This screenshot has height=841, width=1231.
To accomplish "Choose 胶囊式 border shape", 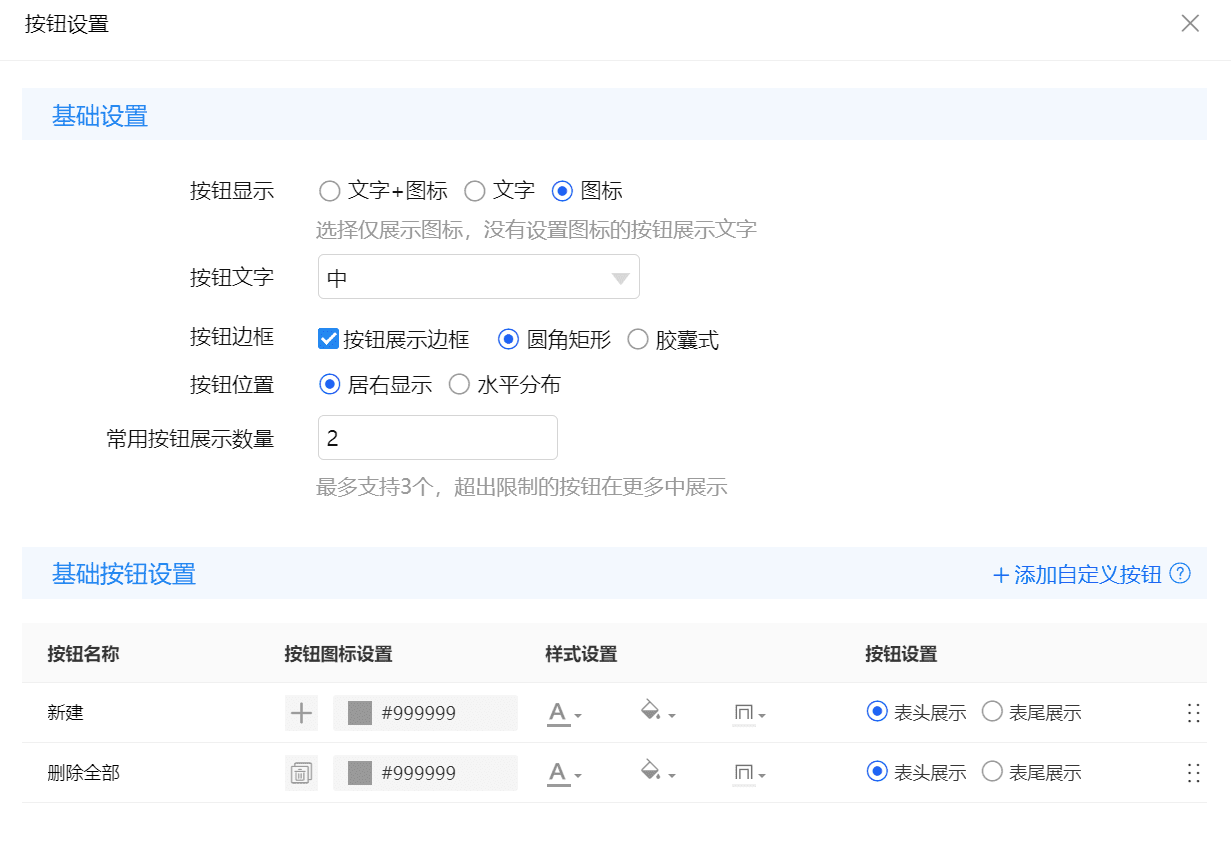I will point(638,340).
